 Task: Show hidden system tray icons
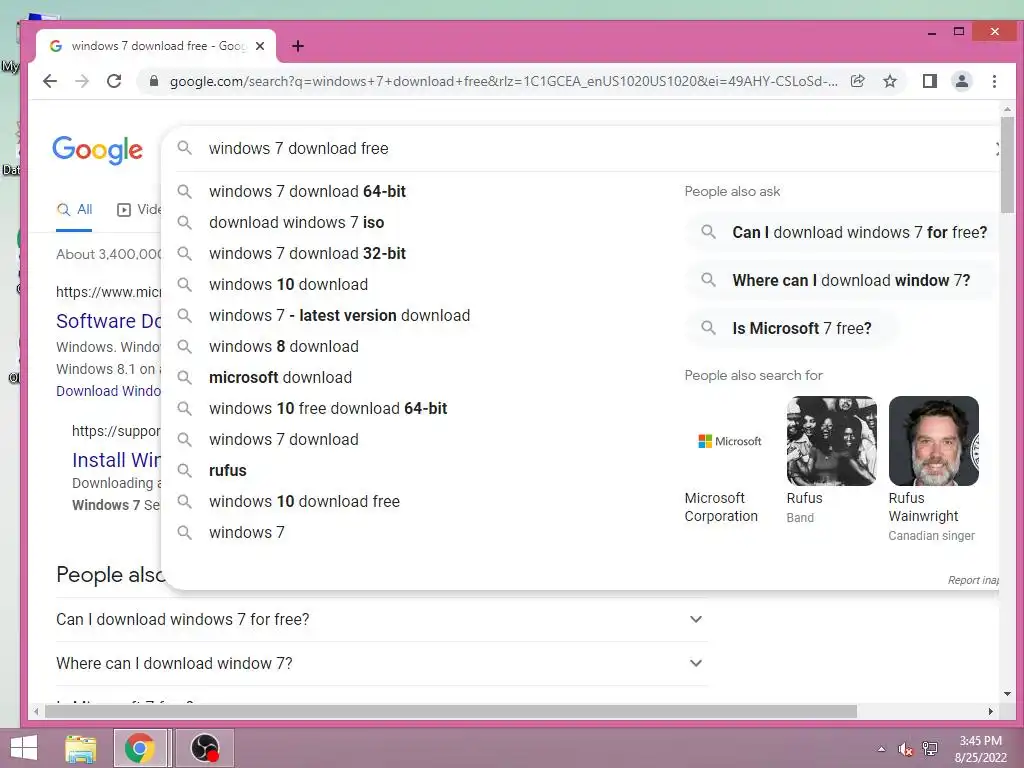(x=881, y=749)
